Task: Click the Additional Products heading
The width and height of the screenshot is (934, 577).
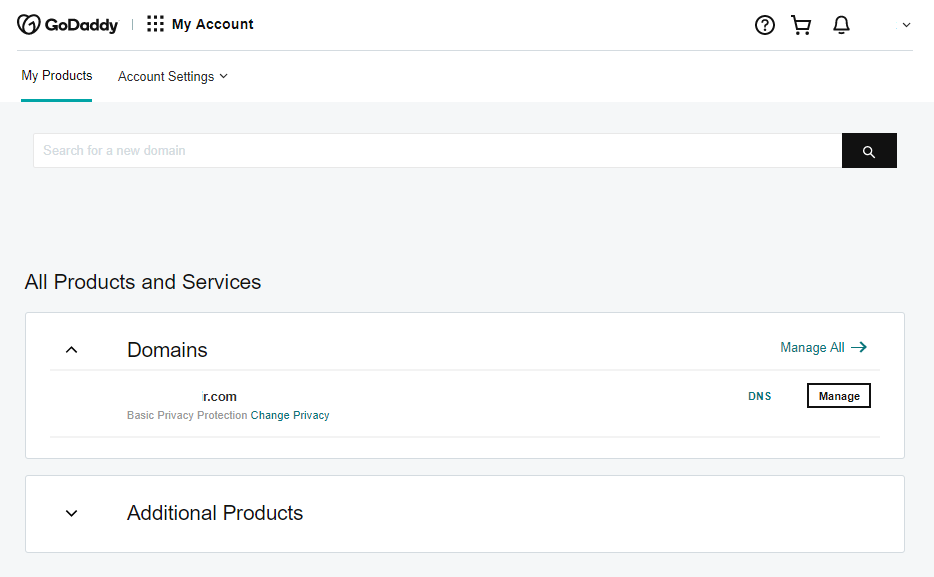Action: (x=215, y=513)
